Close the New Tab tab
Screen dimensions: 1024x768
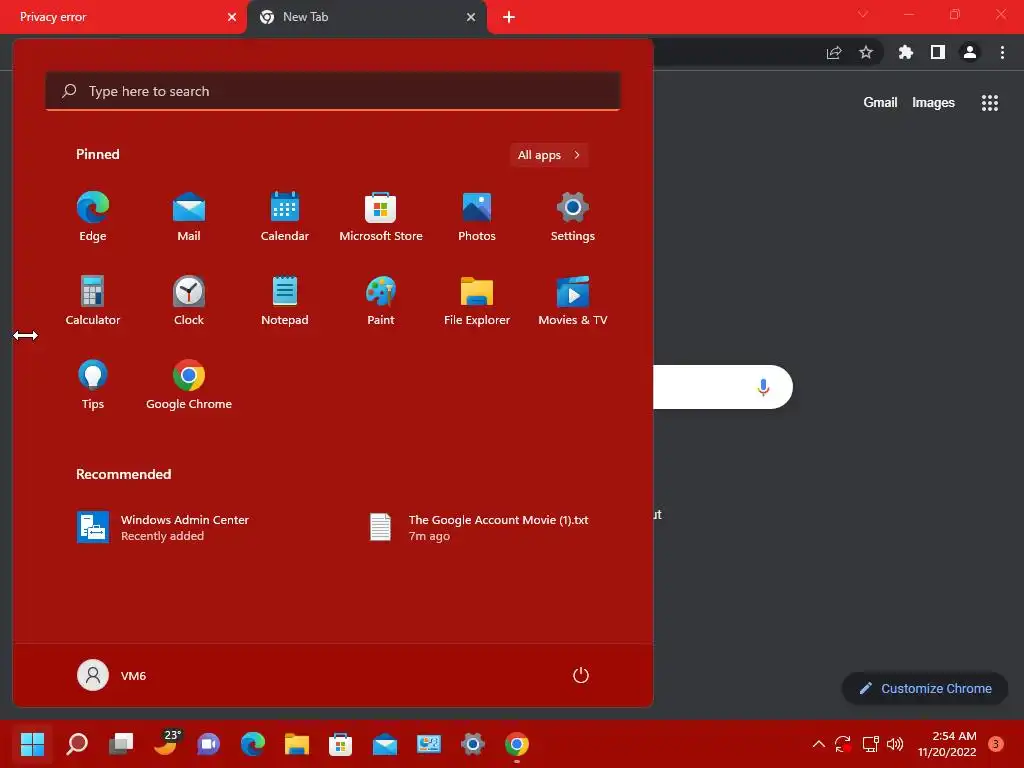(471, 17)
